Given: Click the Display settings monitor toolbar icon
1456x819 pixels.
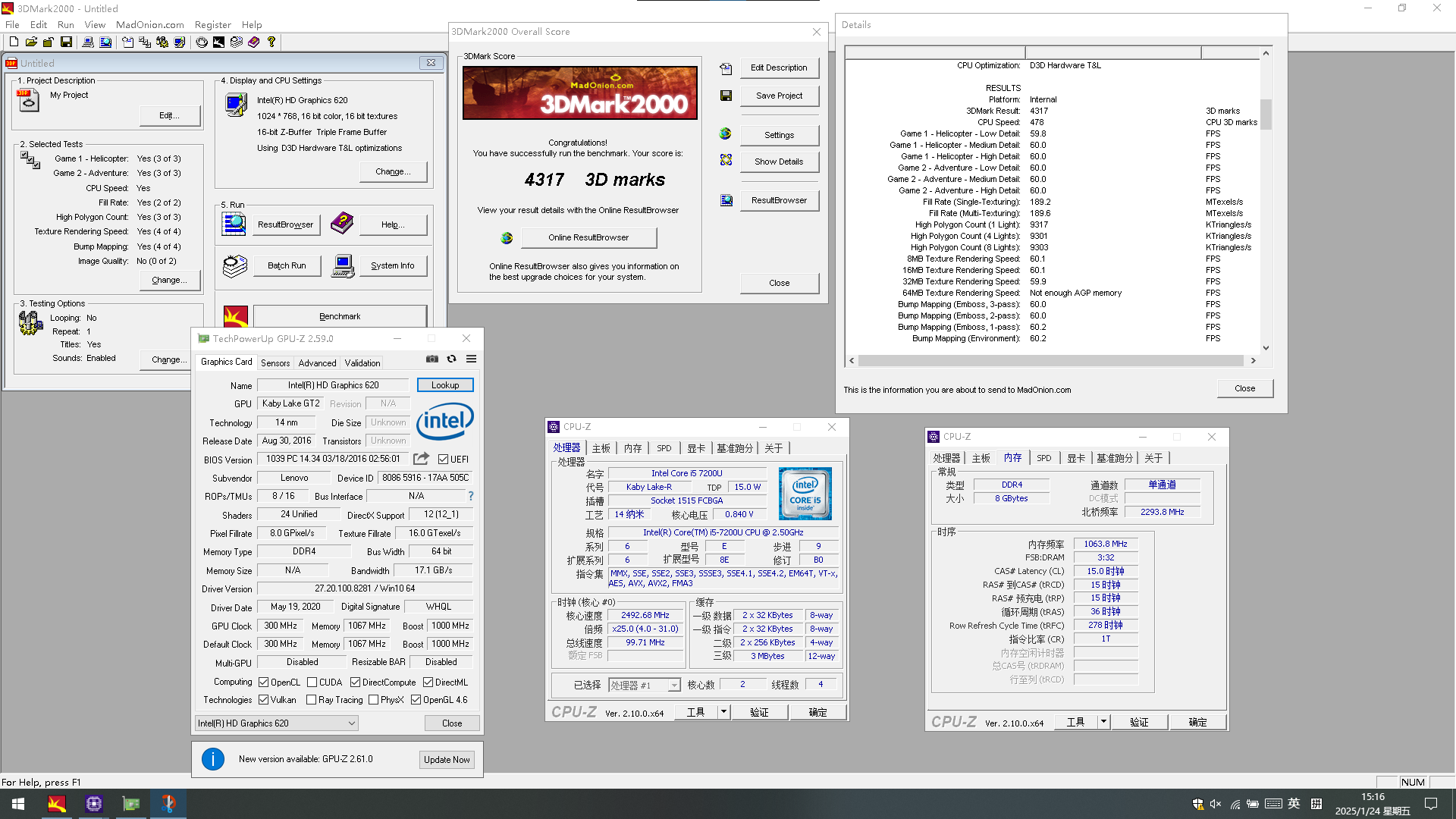Looking at the screenshot, I should point(180,42).
